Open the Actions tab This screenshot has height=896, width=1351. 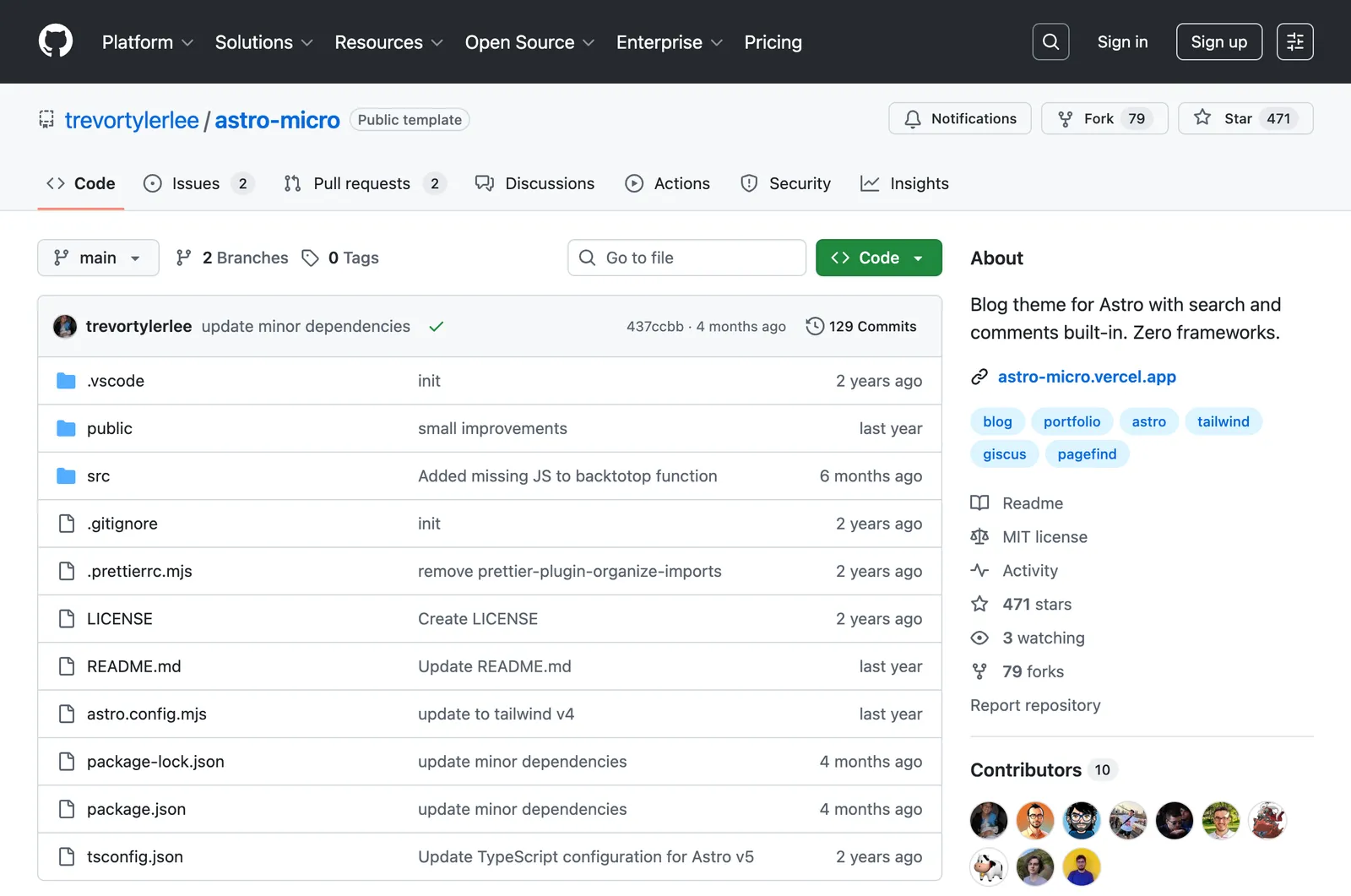[667, 183]
